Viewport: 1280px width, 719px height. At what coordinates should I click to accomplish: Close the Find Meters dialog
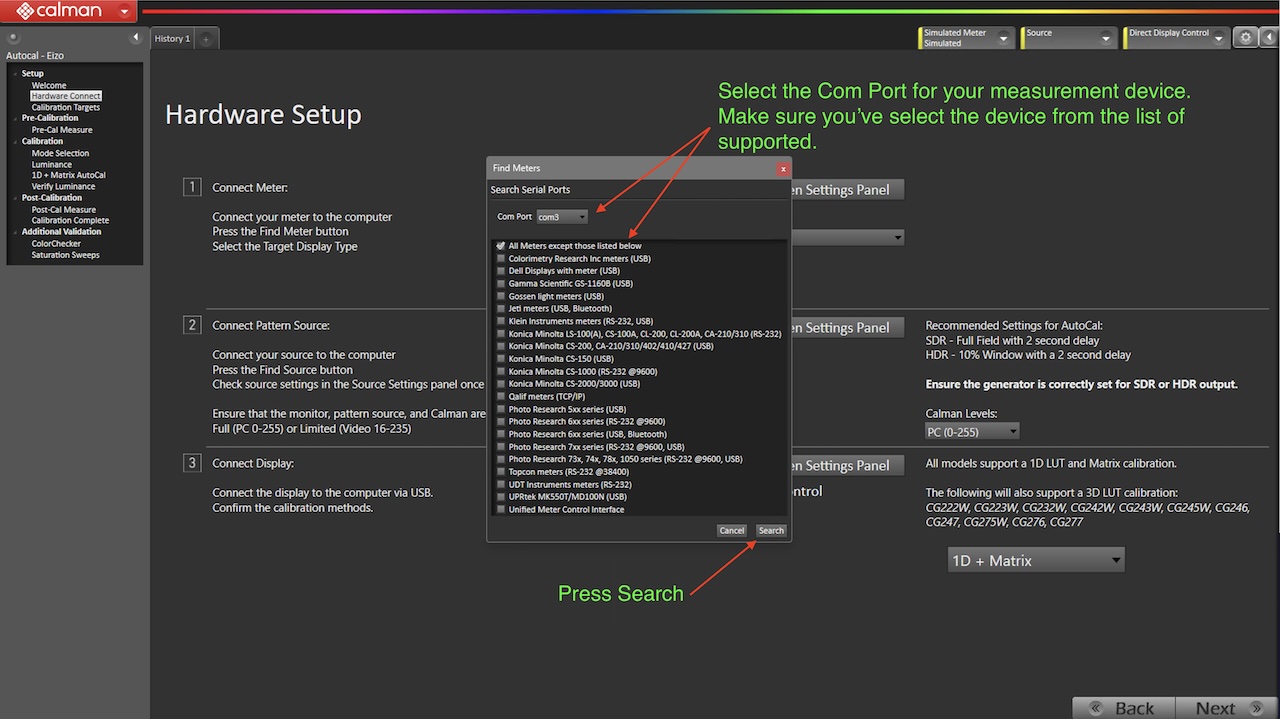(x=783, y=169)
